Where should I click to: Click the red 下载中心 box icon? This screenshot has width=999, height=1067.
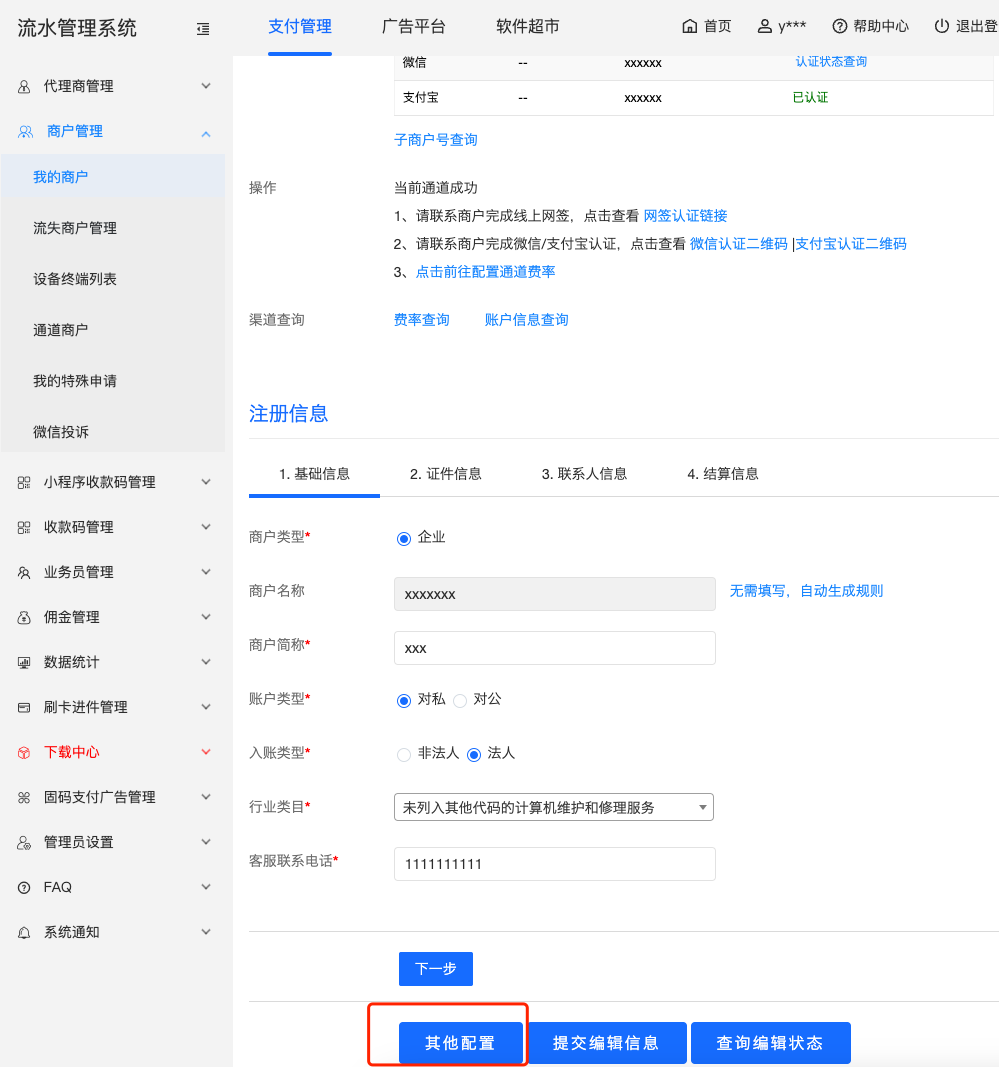(24, 753)
